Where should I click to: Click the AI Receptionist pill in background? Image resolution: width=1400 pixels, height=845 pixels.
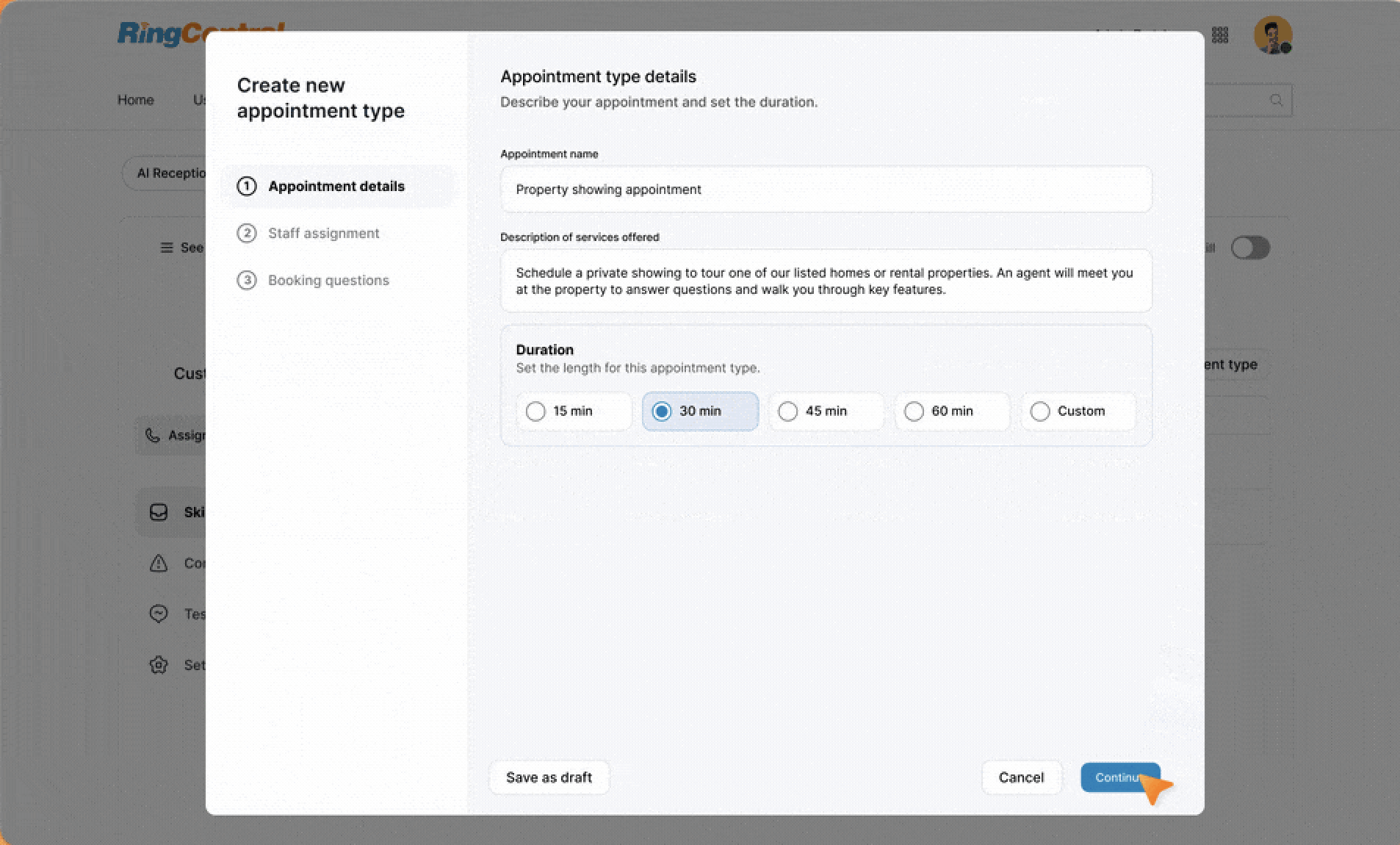click(x=165, y=173)
